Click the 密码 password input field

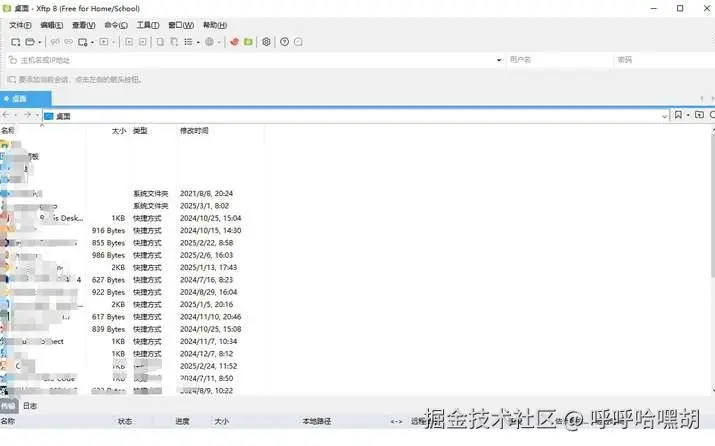pos(665,60)
